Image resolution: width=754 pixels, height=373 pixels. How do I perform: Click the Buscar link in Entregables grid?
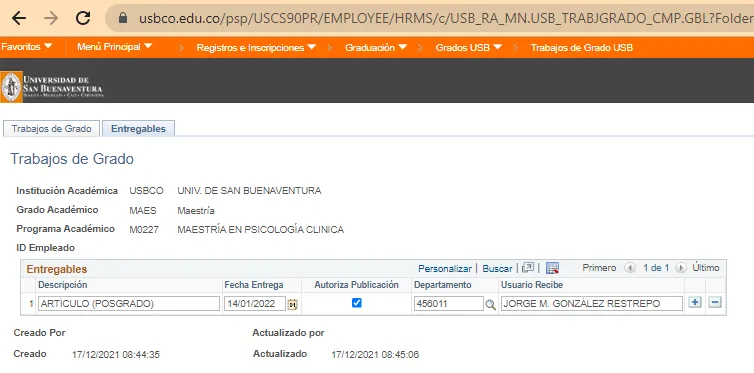pos(497,268)
